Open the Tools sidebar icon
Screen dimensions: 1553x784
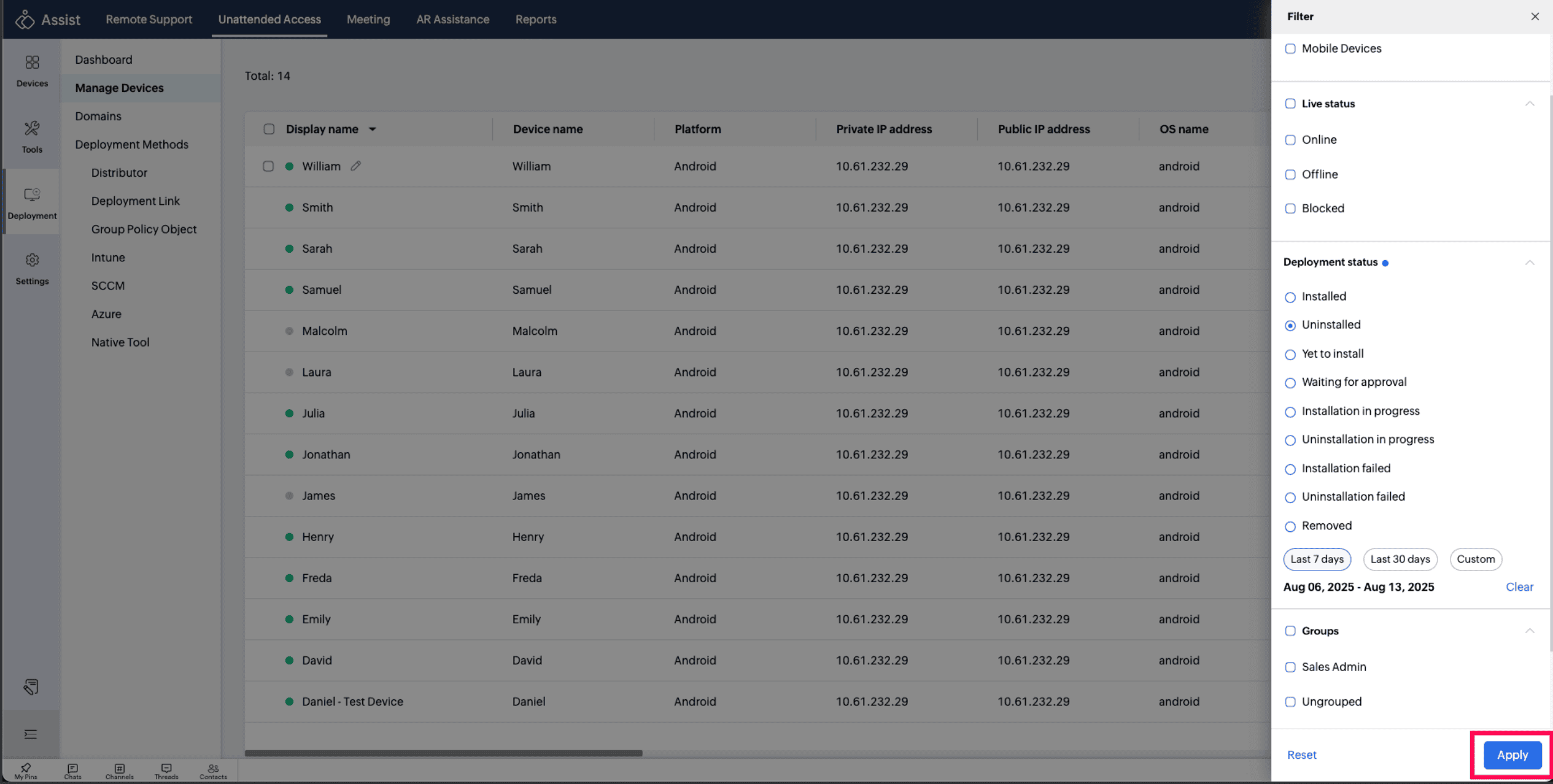point(32,136)
